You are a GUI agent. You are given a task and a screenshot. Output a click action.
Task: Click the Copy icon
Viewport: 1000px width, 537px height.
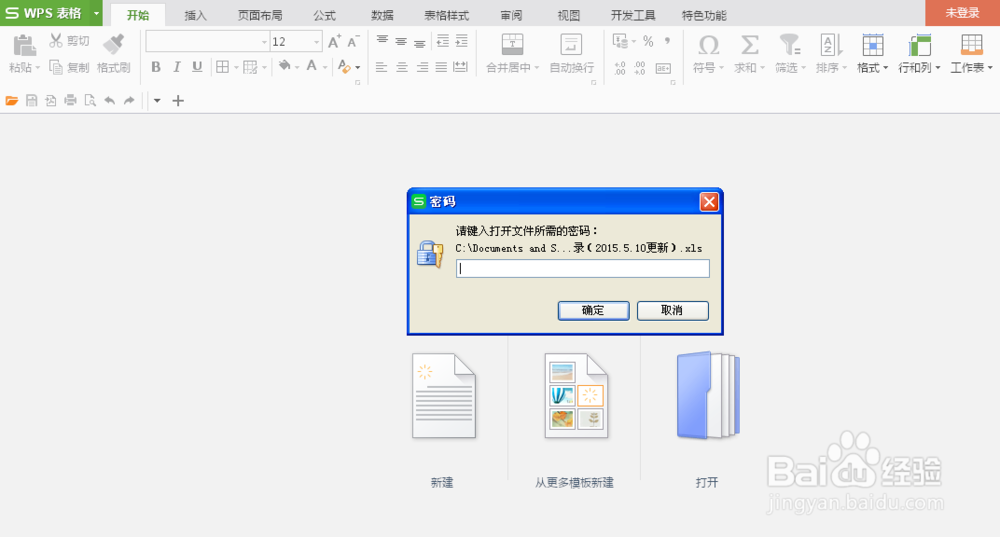pos(56,67)
